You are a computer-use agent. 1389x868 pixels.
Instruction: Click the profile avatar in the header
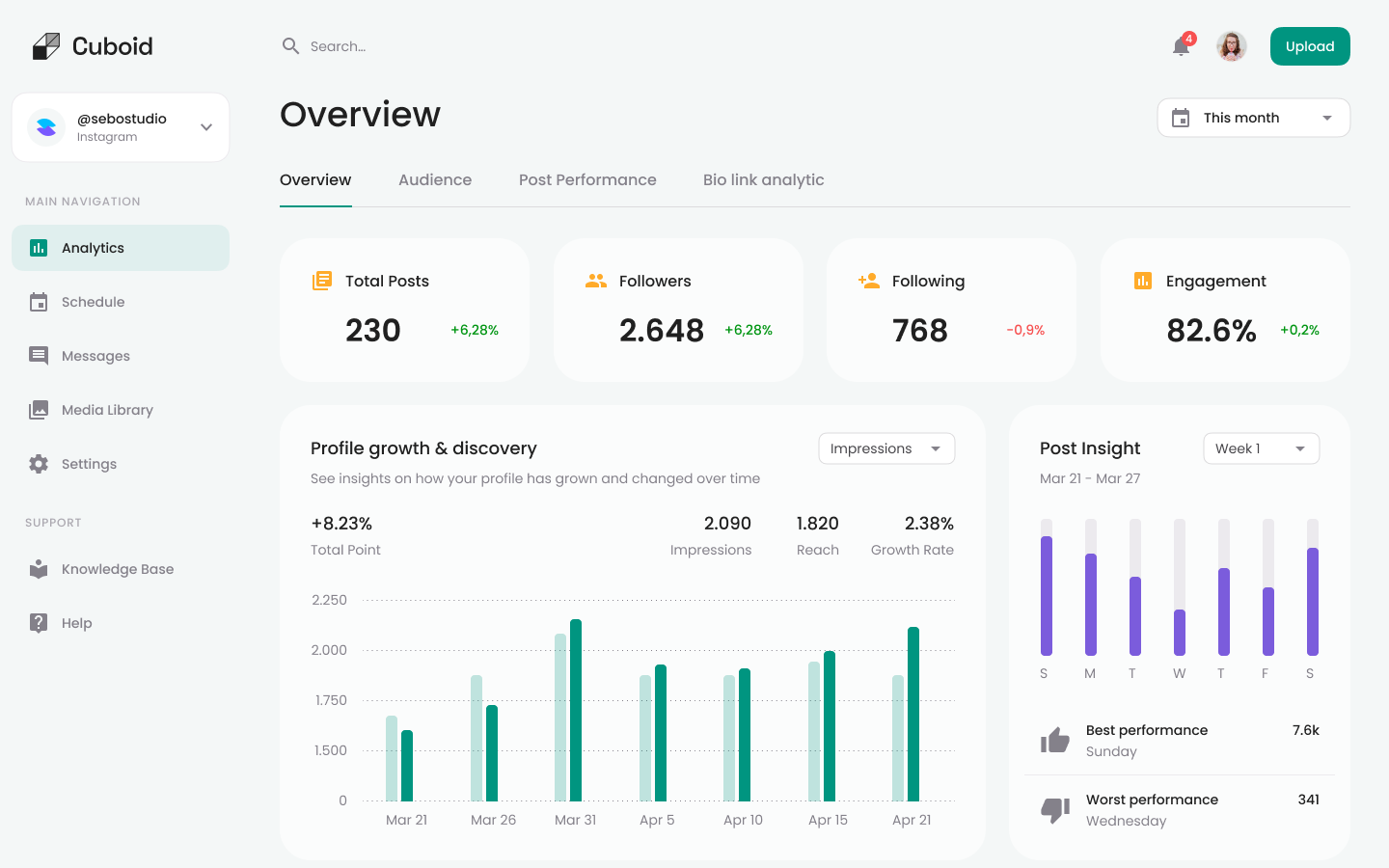1232,45
